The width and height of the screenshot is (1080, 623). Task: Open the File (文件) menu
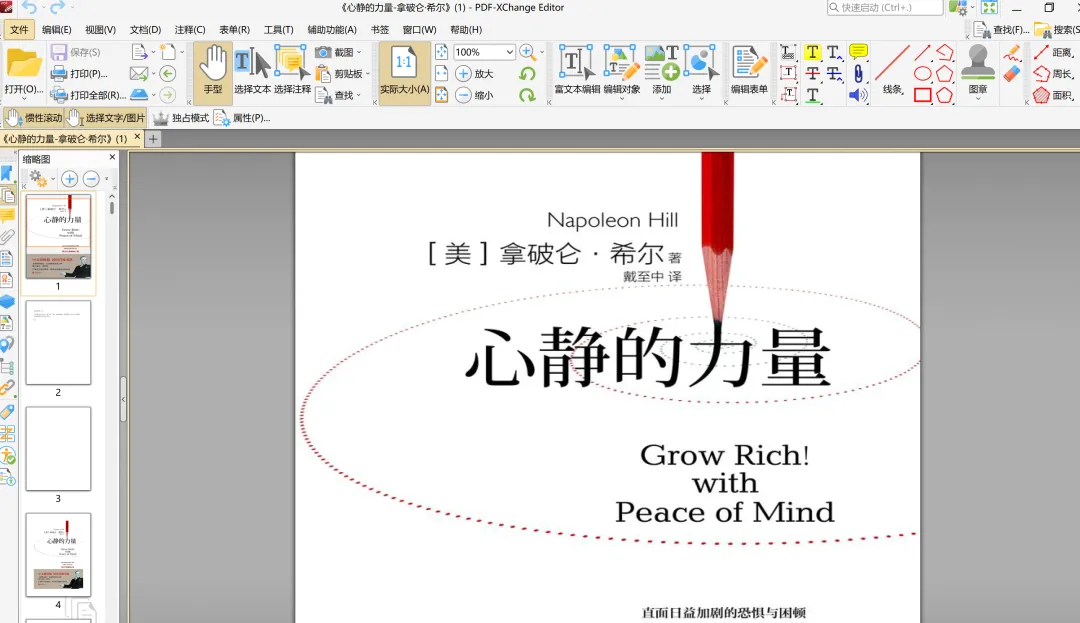click(x=19, y=30)
